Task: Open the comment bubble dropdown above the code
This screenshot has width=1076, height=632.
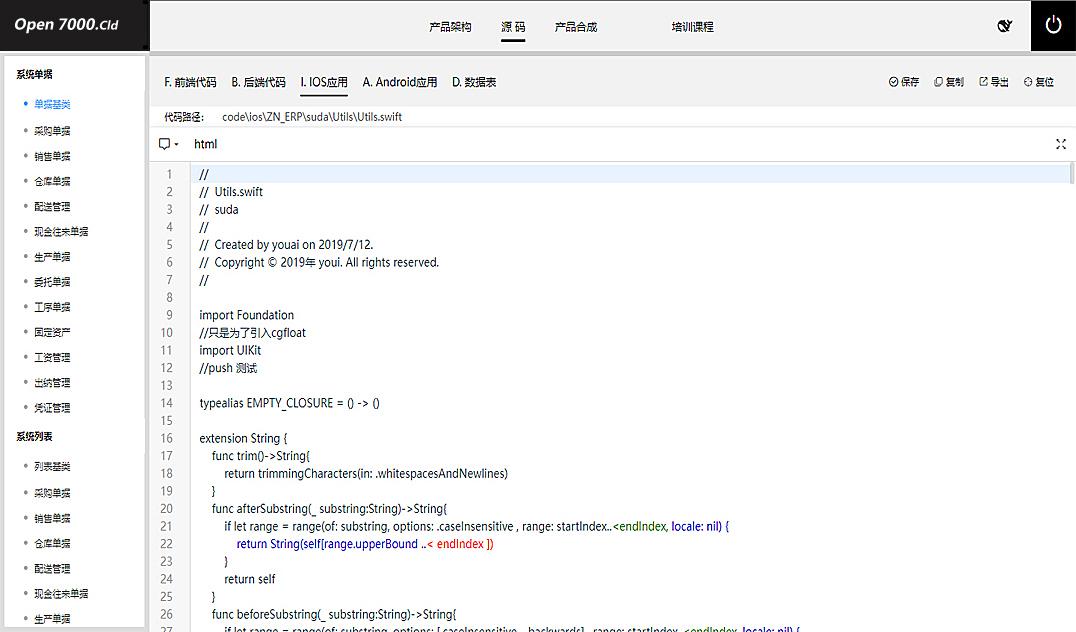Action: (168, 144)
